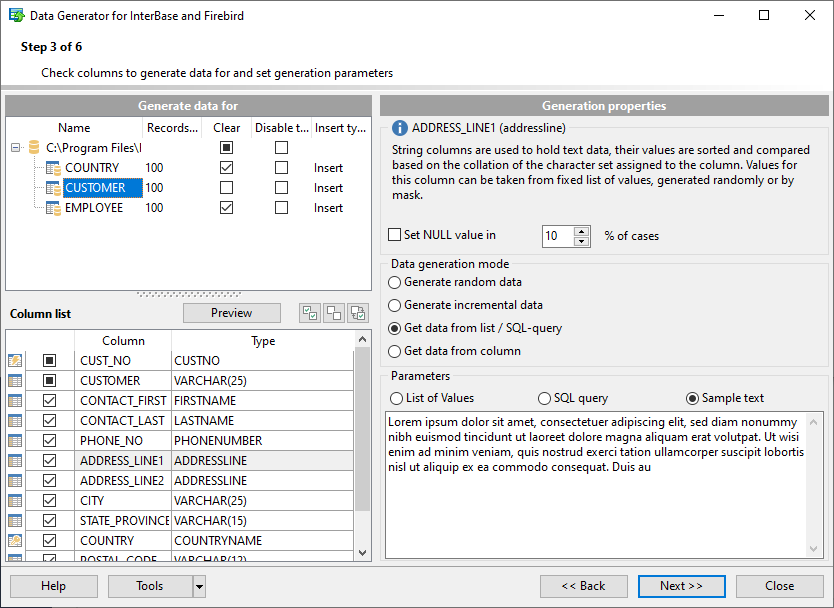Choose Get data from column mode
Image resolution: width=834 pixels, height=608 pixels.
tap(394, 351)
